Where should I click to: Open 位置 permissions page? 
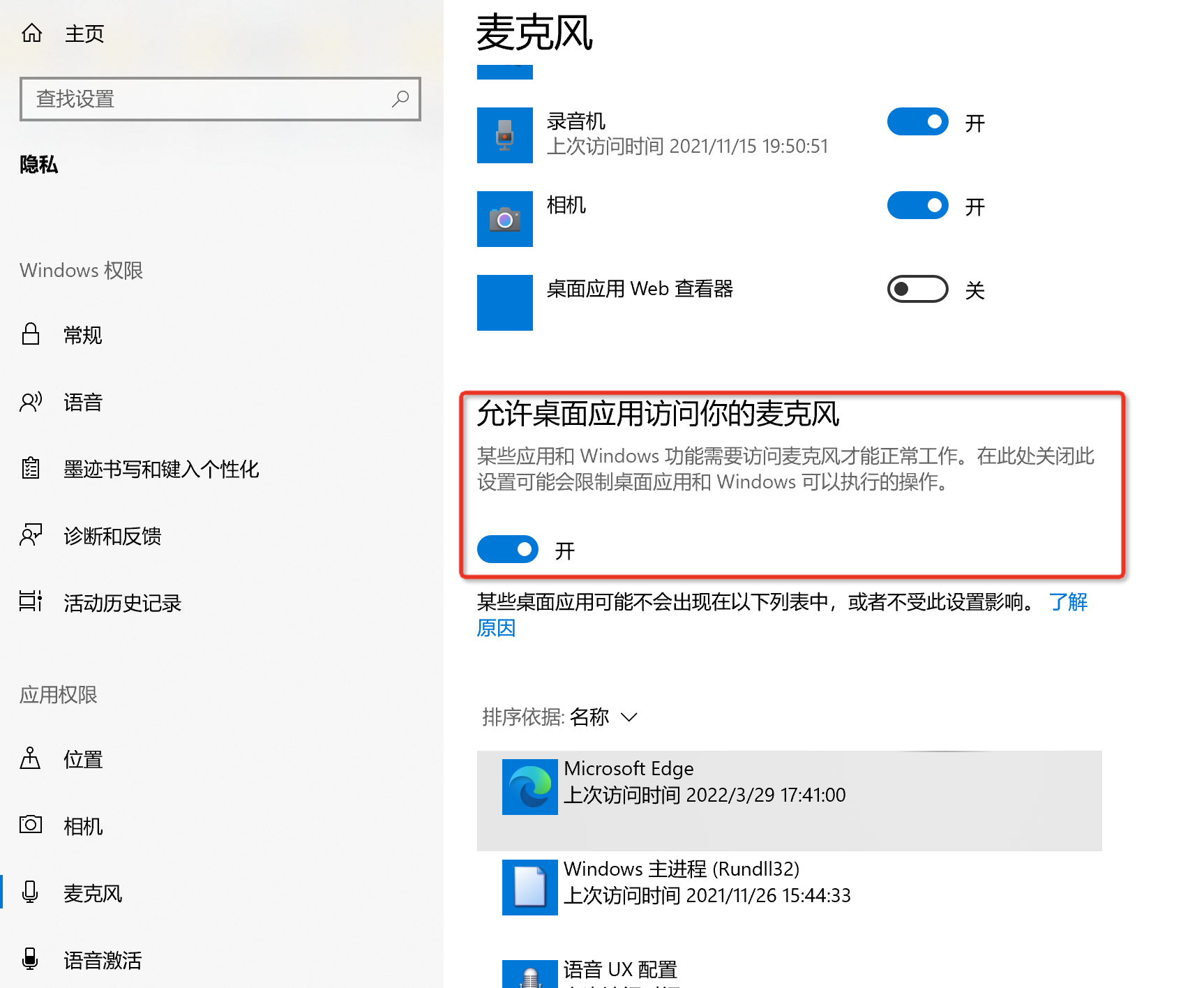pyautogui.click(x=82, y=759)
